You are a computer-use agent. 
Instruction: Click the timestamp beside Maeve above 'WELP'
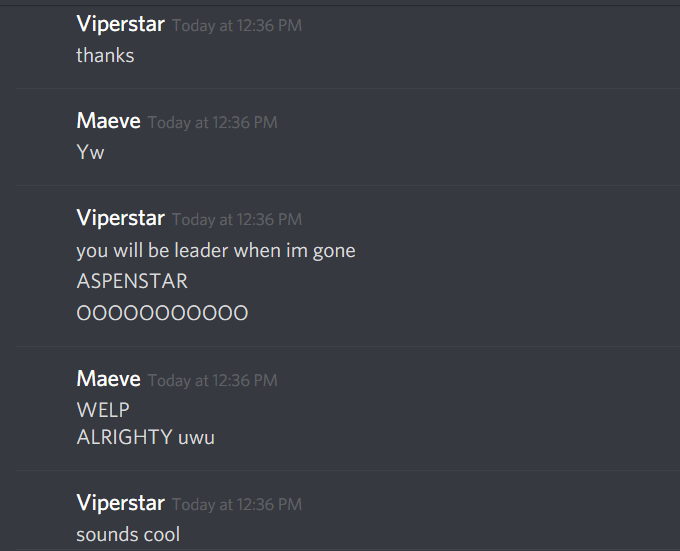click(212, 381)
